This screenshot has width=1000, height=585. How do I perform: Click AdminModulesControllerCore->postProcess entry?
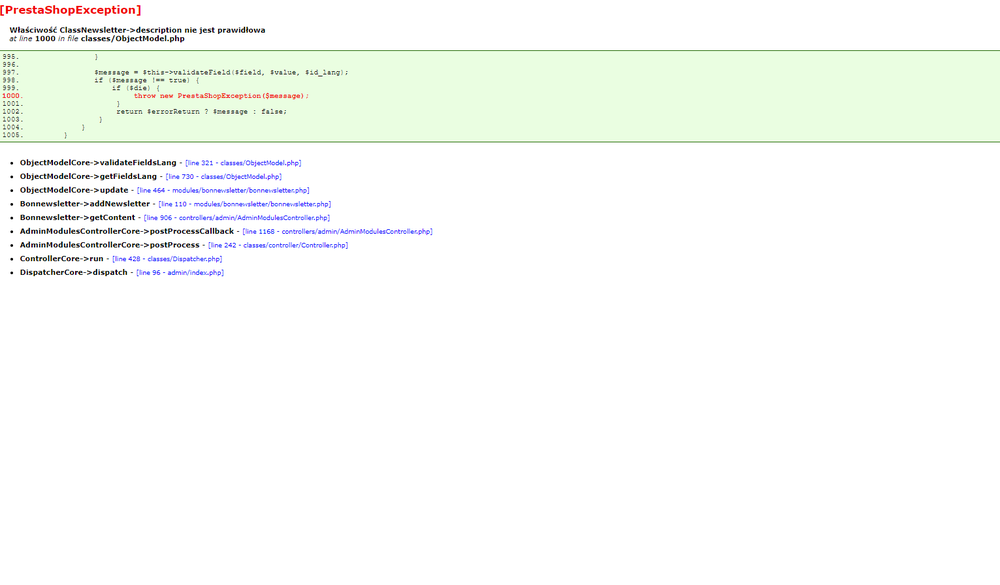(x=110, y=245)
